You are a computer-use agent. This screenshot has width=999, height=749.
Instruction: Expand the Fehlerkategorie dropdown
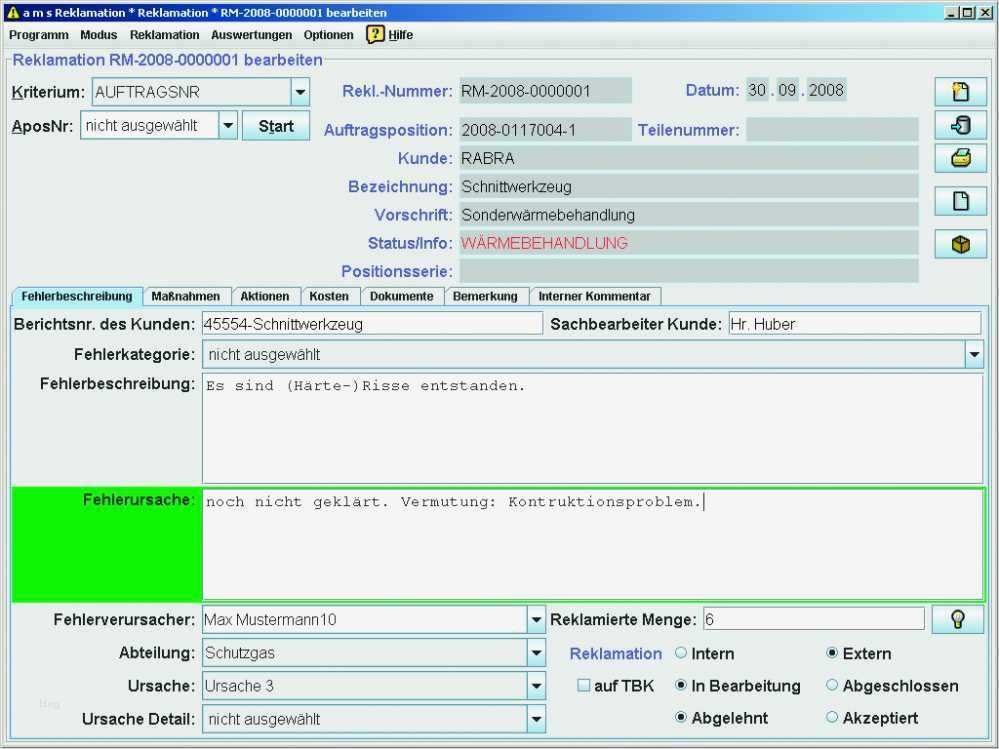pos(974,354)
